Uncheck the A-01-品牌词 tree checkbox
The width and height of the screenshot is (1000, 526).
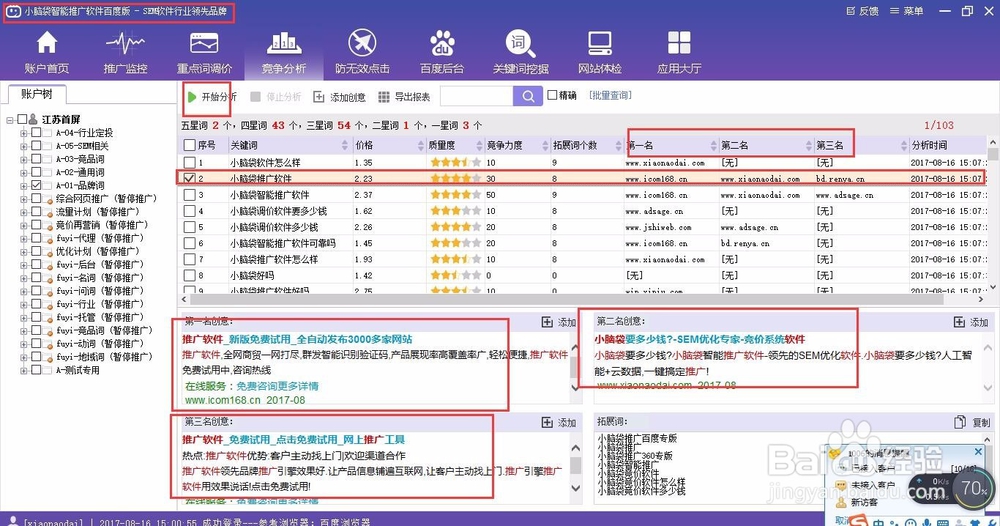[36, 185]
